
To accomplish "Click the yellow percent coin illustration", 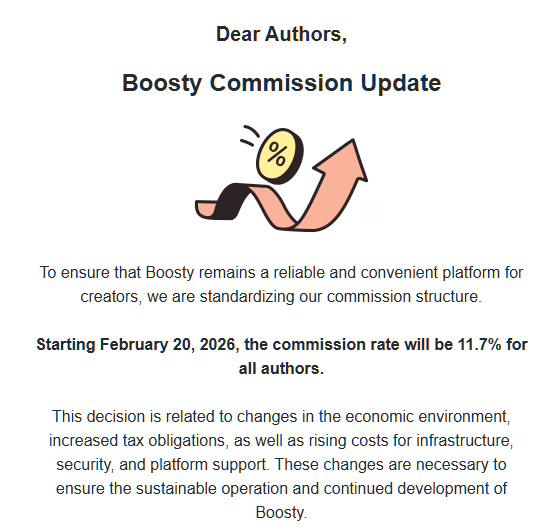I will click(280, 156).
